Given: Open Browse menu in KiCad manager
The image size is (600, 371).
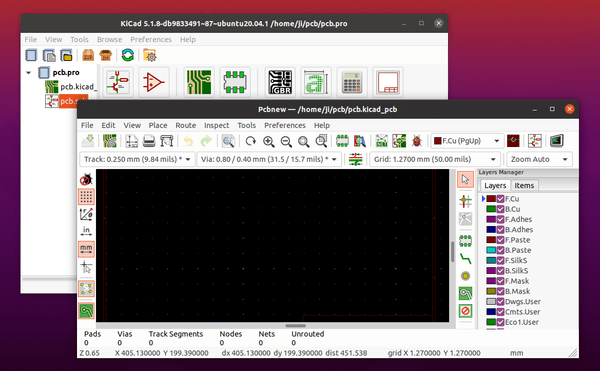Looking at the screenshot, I should 109,39.
